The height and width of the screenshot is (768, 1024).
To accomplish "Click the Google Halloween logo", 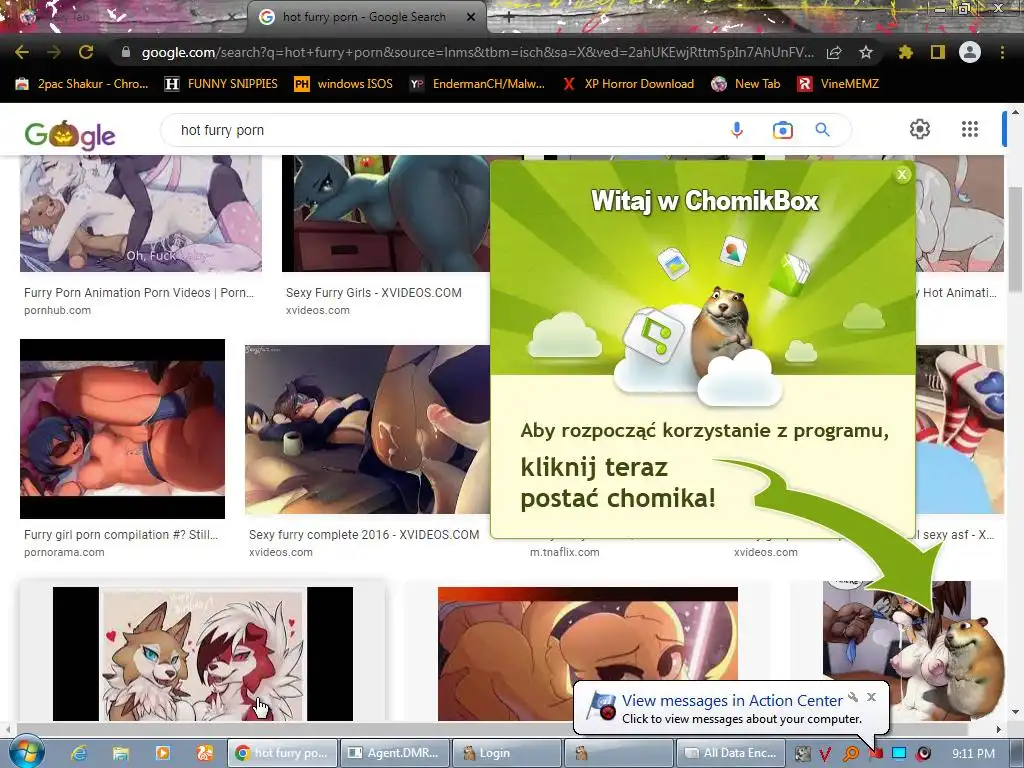I will [x=70, y=135].
